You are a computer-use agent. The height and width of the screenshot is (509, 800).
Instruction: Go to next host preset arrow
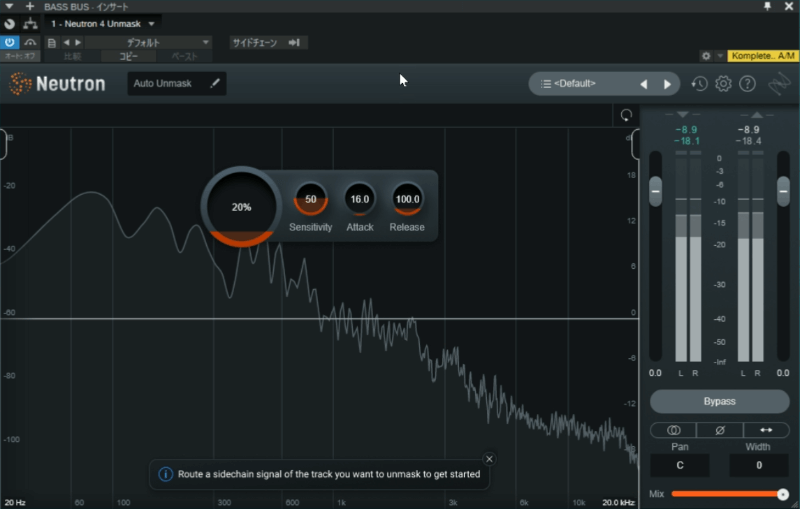[78, 43]
